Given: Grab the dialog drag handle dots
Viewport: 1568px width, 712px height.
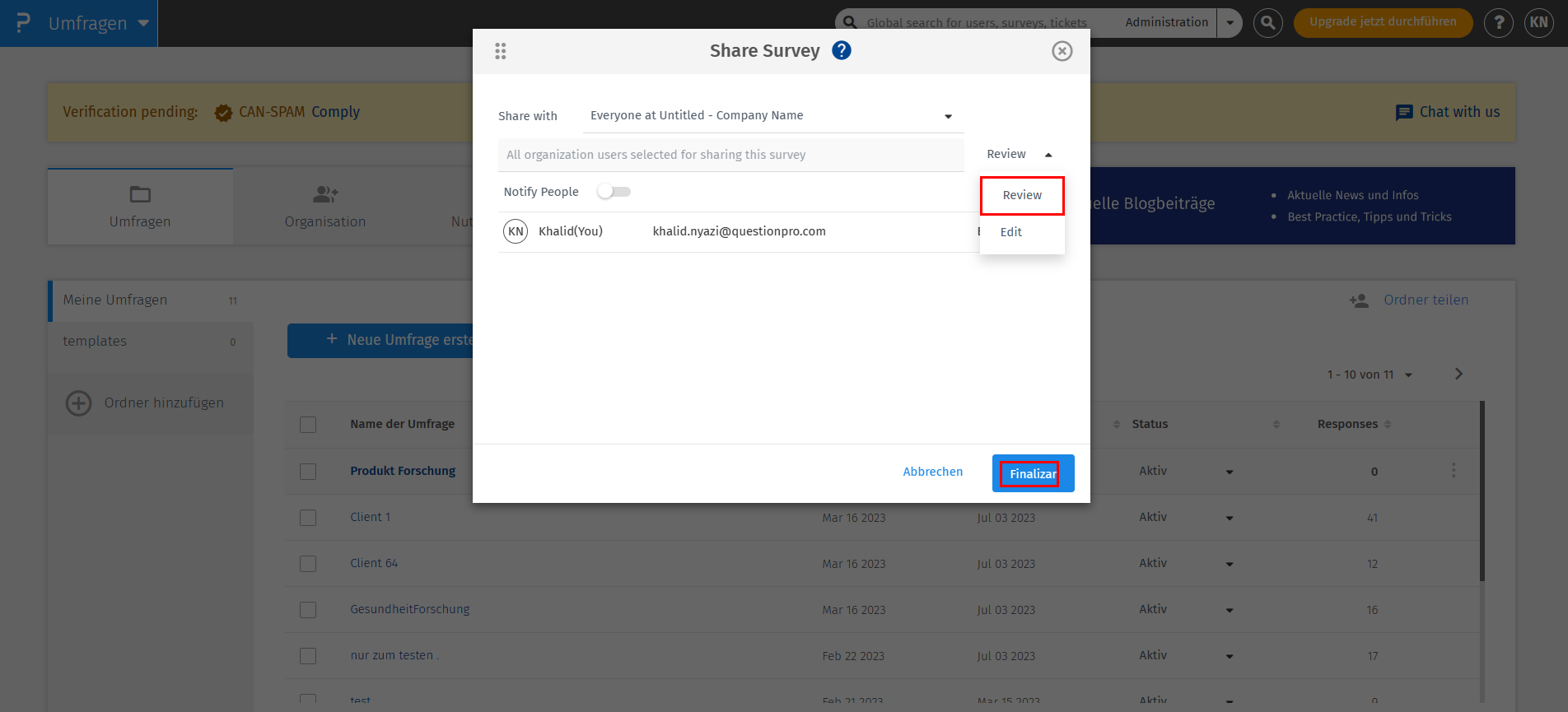Looking at the screenshot, I should pos(500,51).
